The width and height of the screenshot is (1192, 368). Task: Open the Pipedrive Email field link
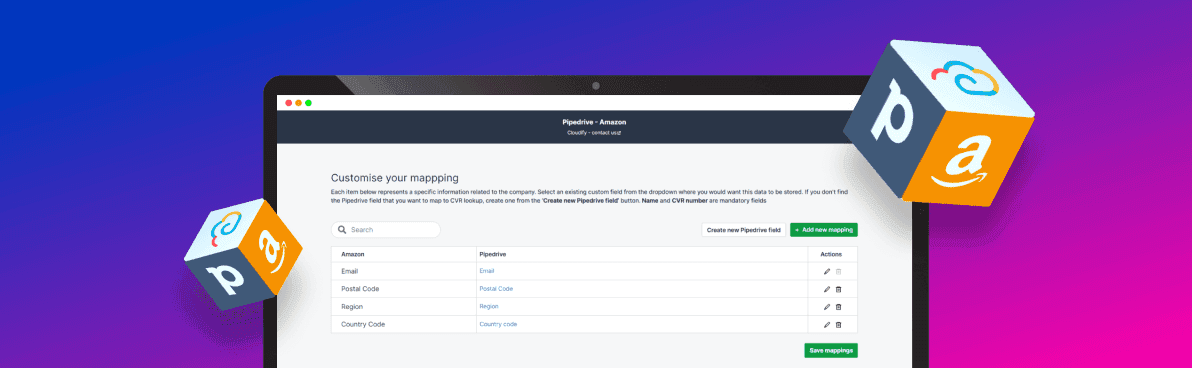coord(487,271)
